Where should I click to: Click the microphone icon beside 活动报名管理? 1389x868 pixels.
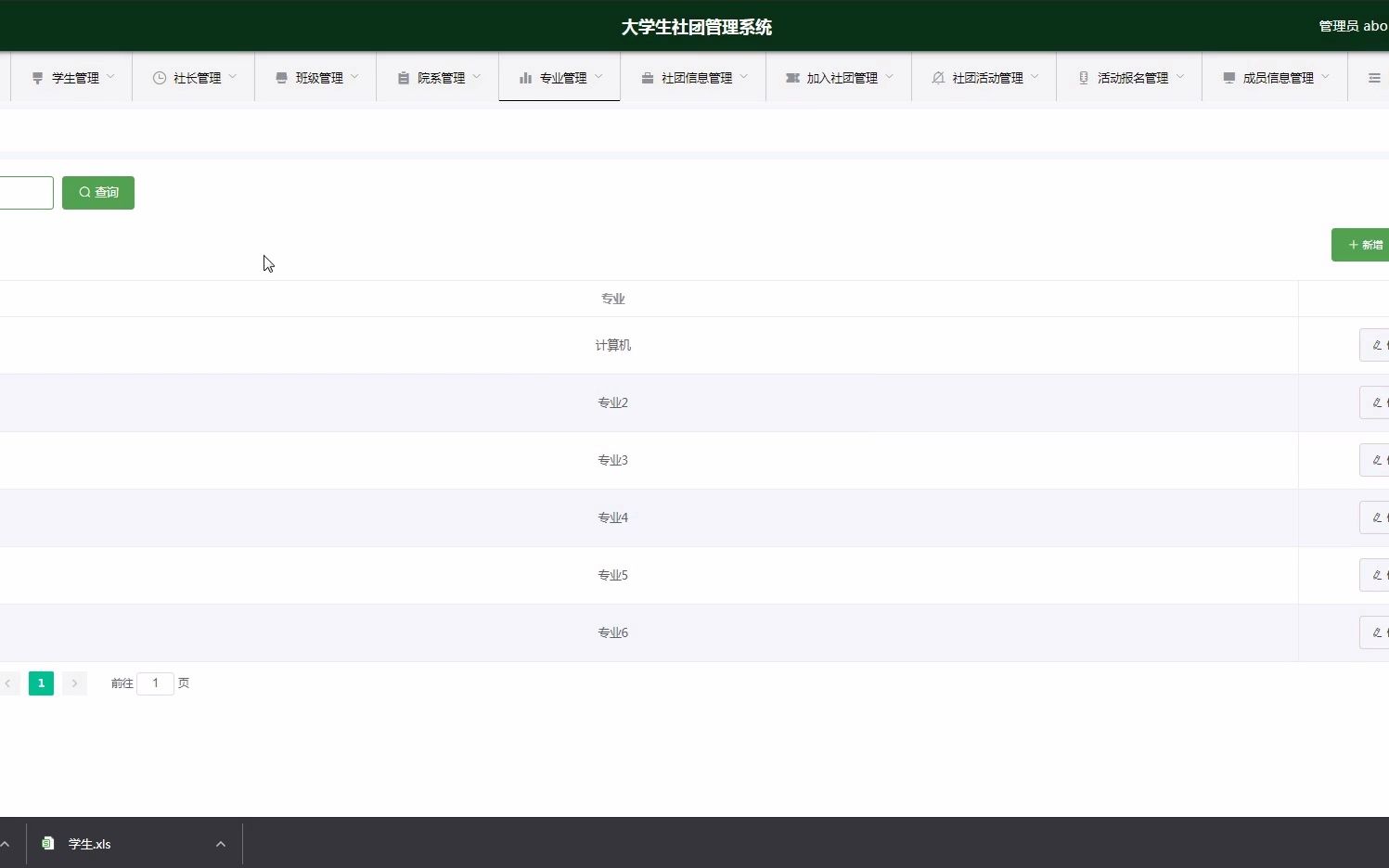(1084, 78)
